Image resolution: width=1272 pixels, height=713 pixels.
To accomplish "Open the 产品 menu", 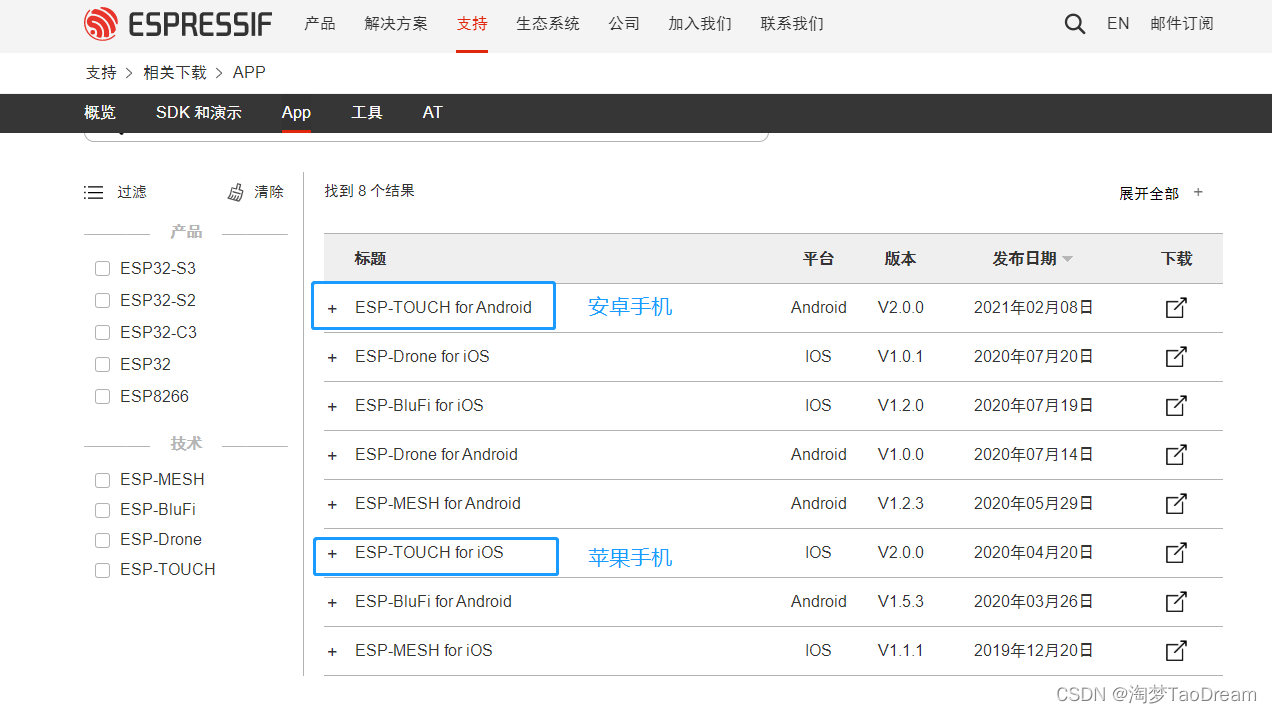I will [320, 23].
